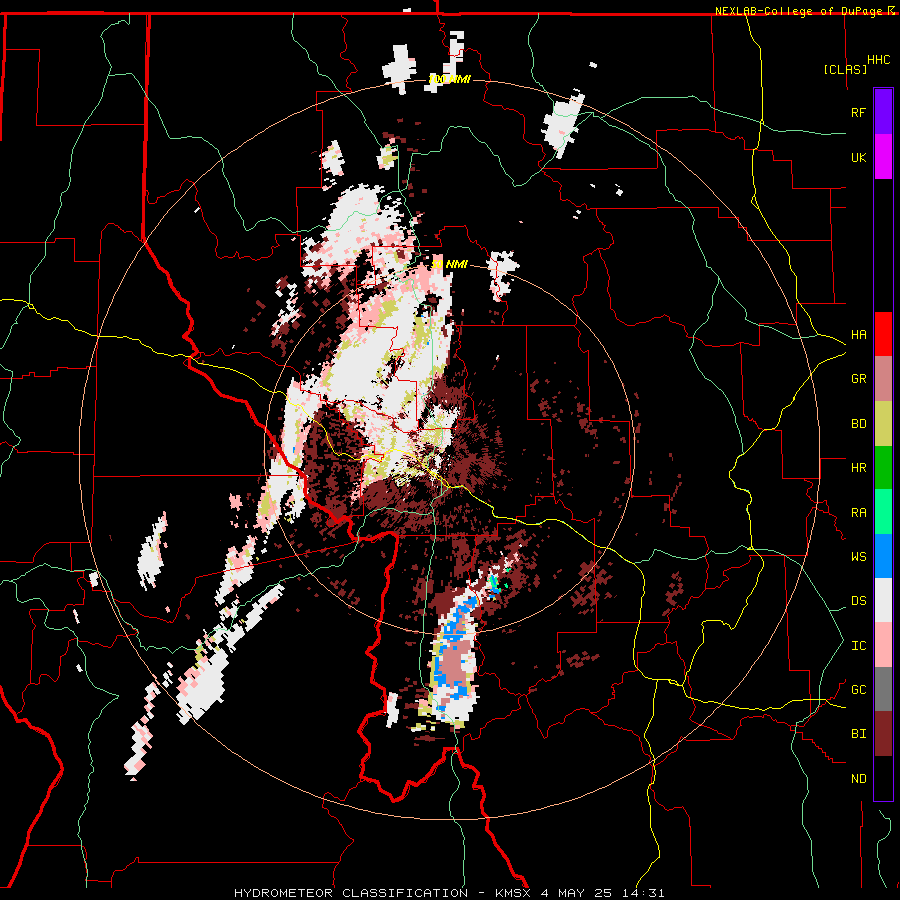Click the magenta UK color swatch in legend
This screenshot has width=900, height=900.
pos(883,157)
